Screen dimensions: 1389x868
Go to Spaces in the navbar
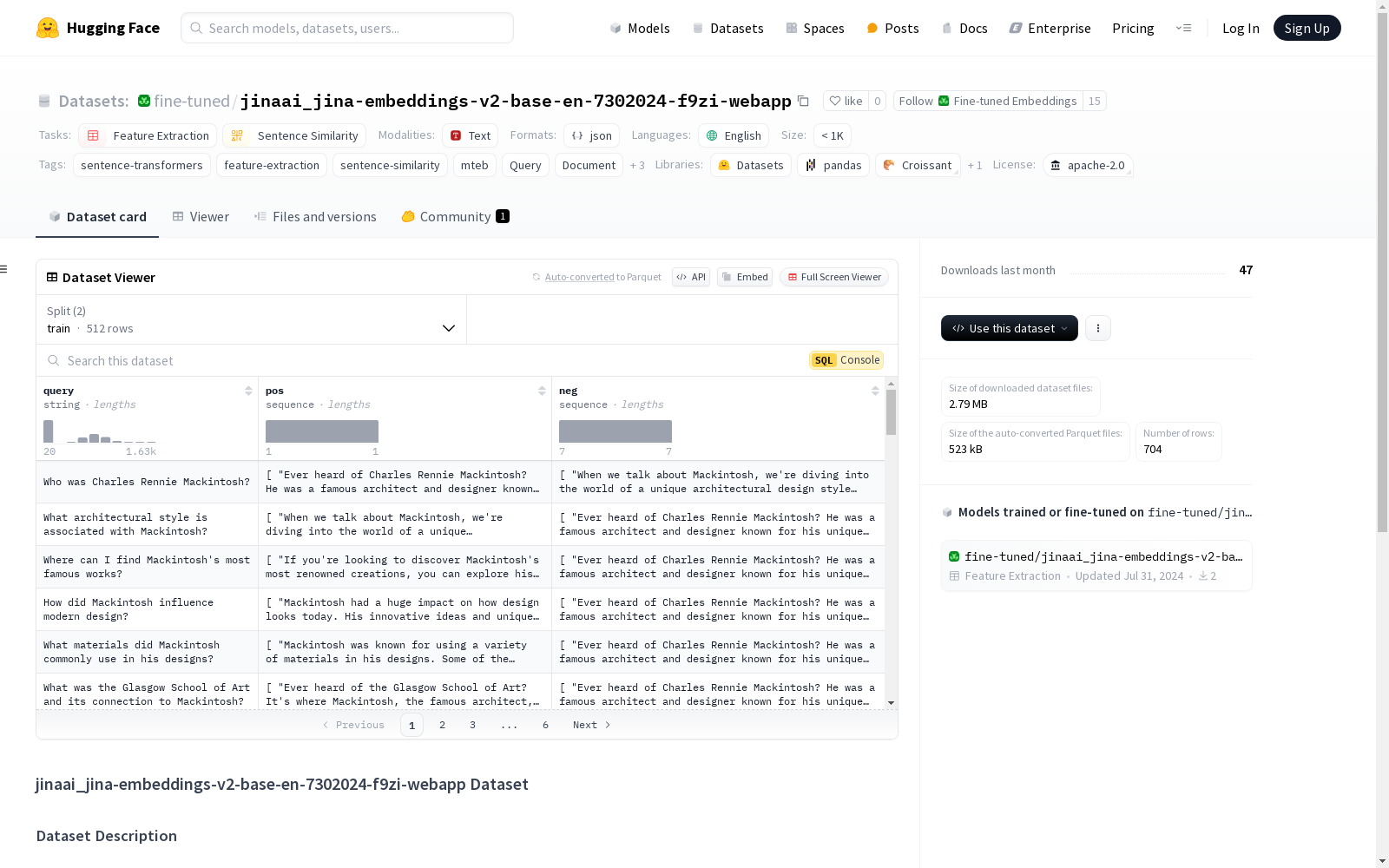(x=814, y=28)
